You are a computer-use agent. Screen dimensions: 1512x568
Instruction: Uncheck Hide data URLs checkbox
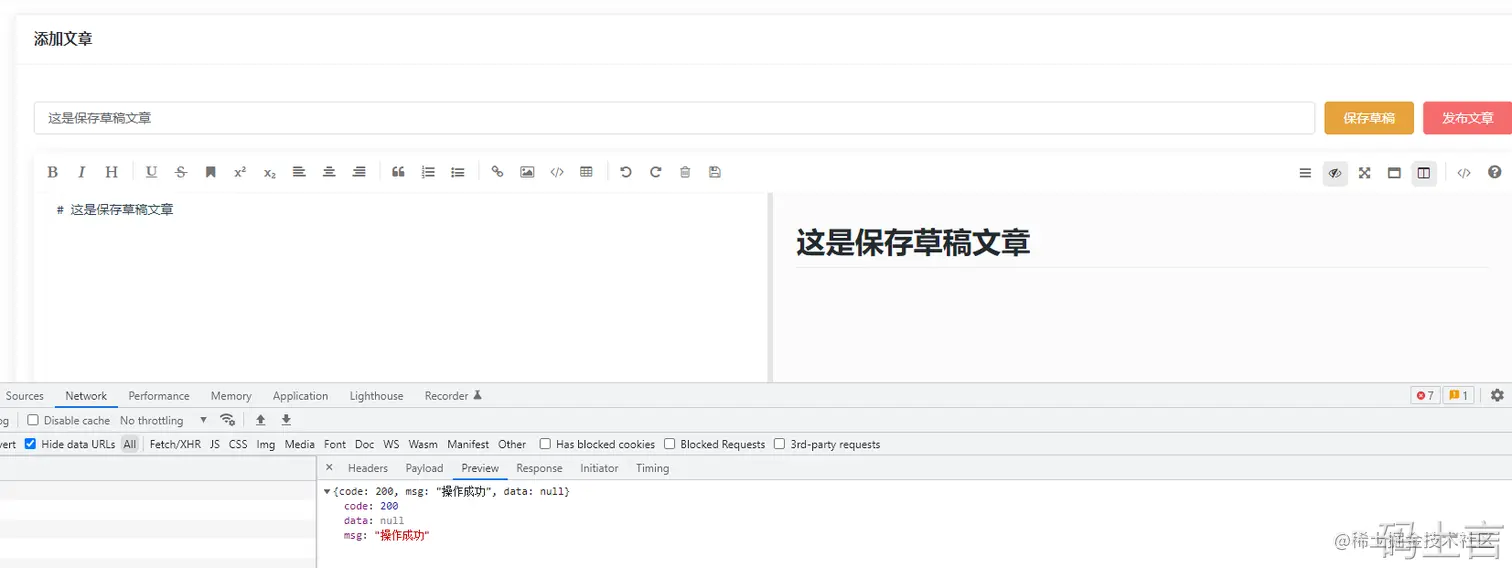tap(30, 444)
